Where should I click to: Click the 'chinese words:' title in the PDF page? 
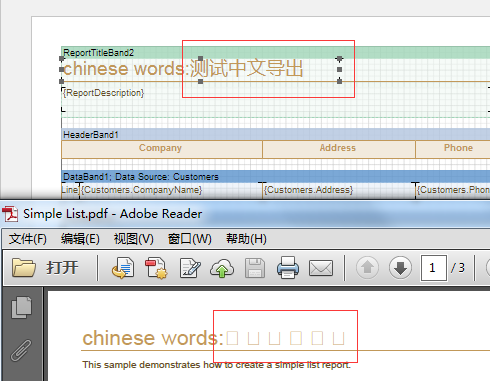pos(153,338)
